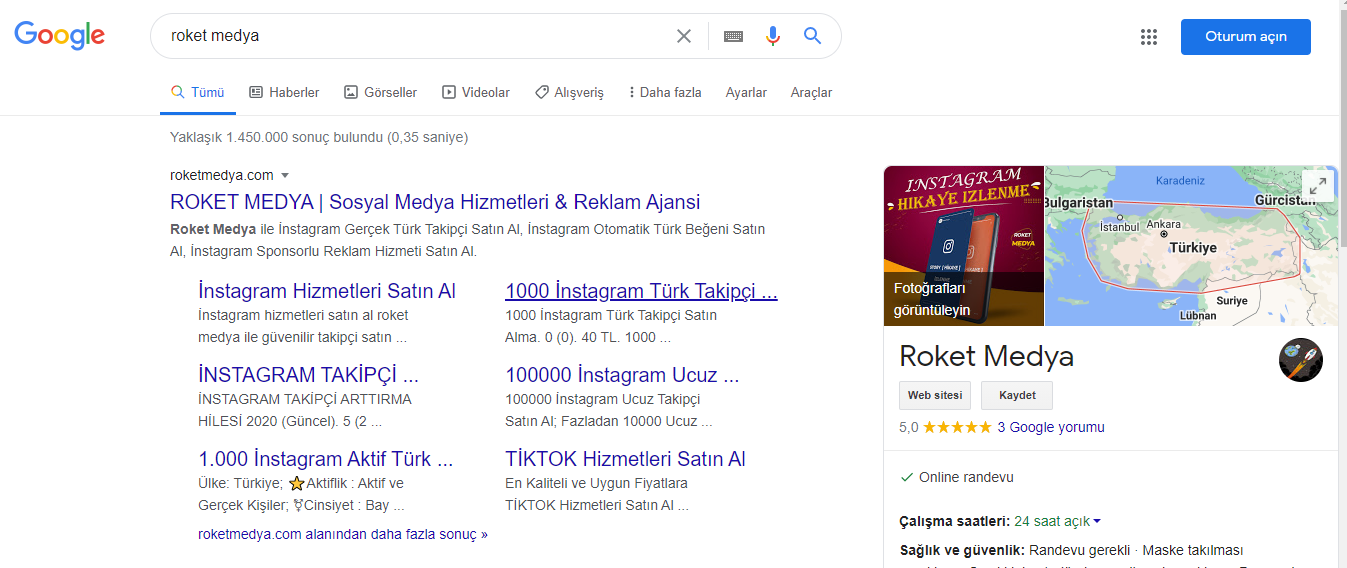Open İnstagram Hizmetleri Satın Al sitelink

point(327,291)
